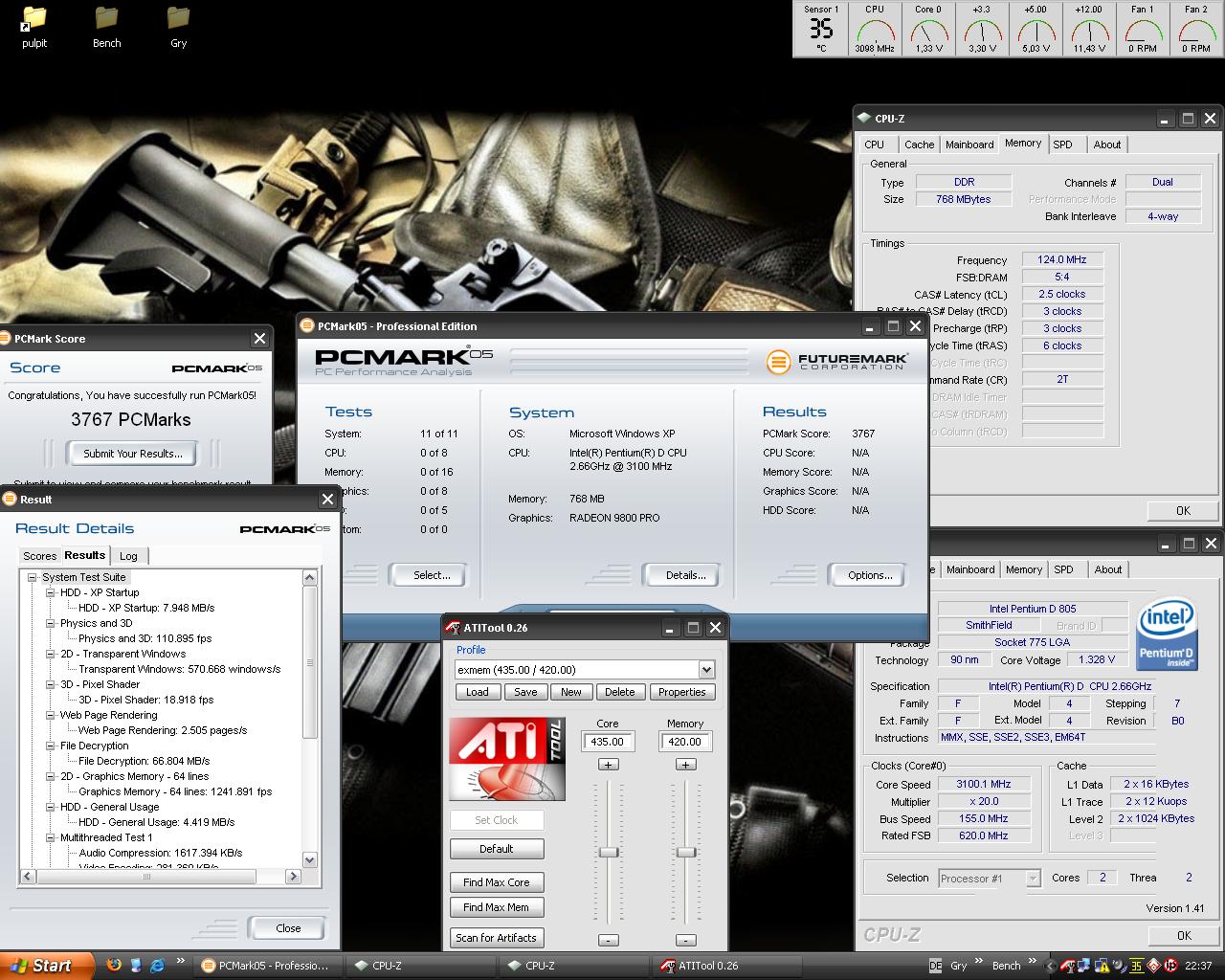
Task: Open the Log tab in Result Details
Action: 128,556
